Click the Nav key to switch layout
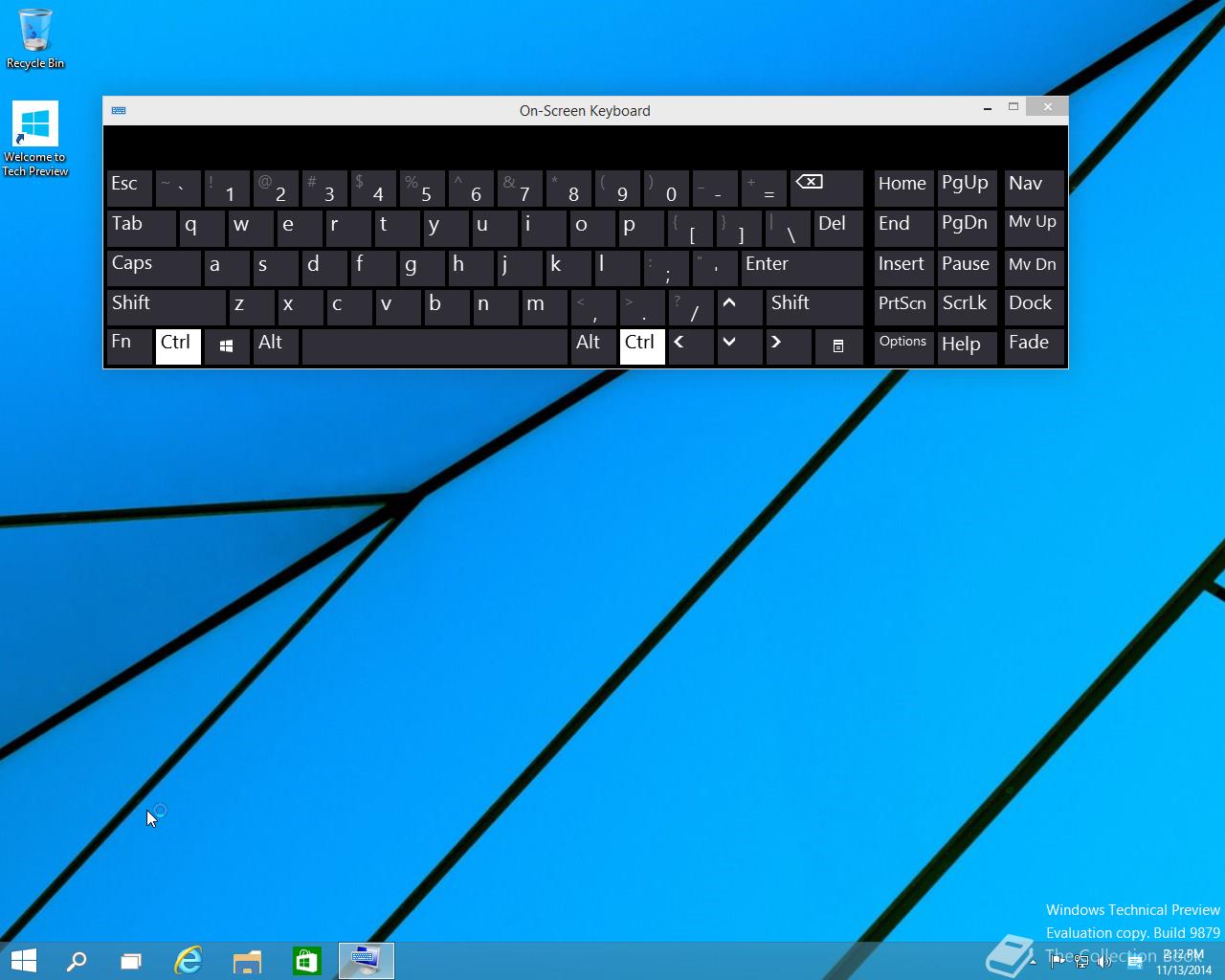This screenshot has width=1225, height=980. [1034, 189]
